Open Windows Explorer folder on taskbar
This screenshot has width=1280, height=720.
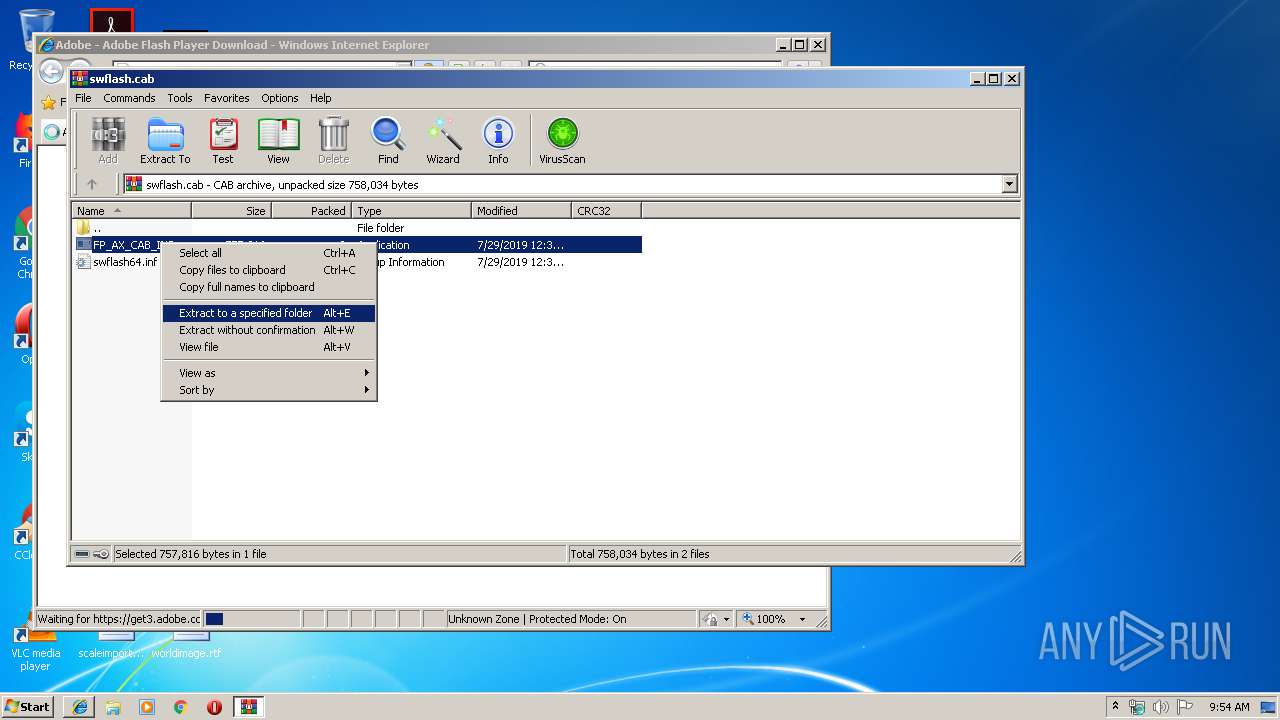click(x=113, y=707)
